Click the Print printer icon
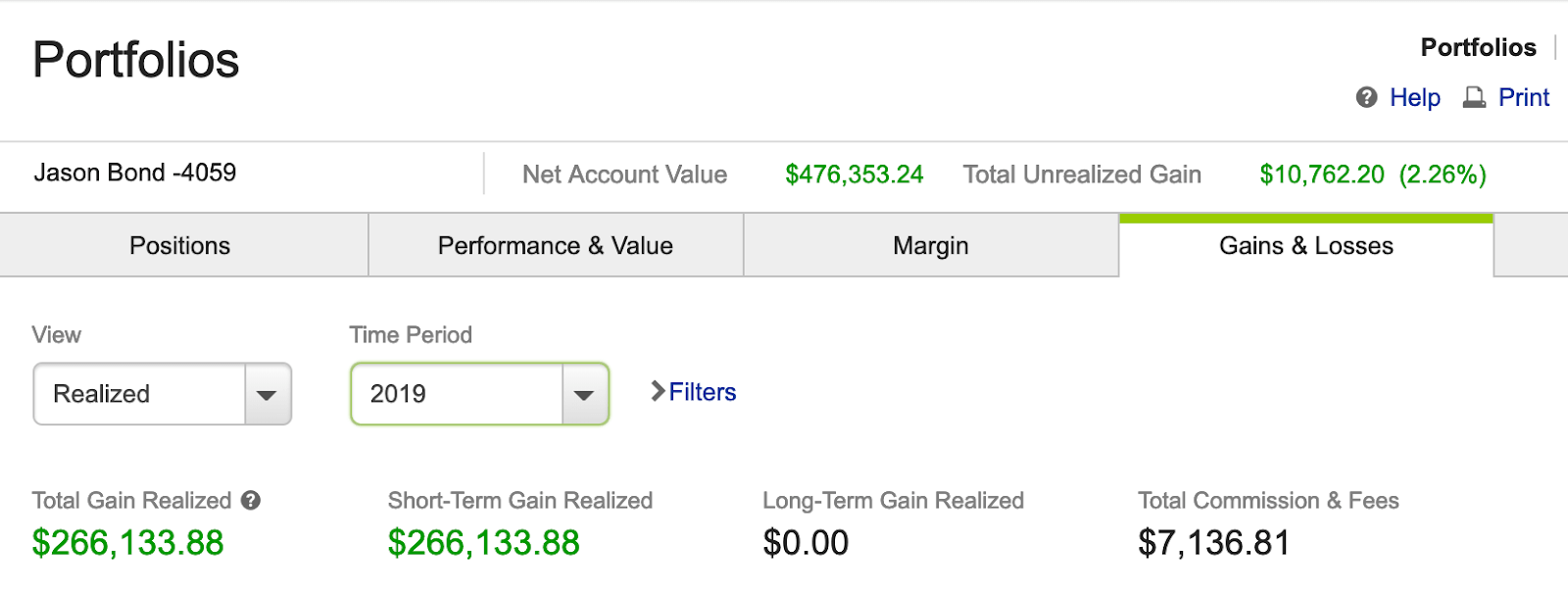 coord(1474,97)
